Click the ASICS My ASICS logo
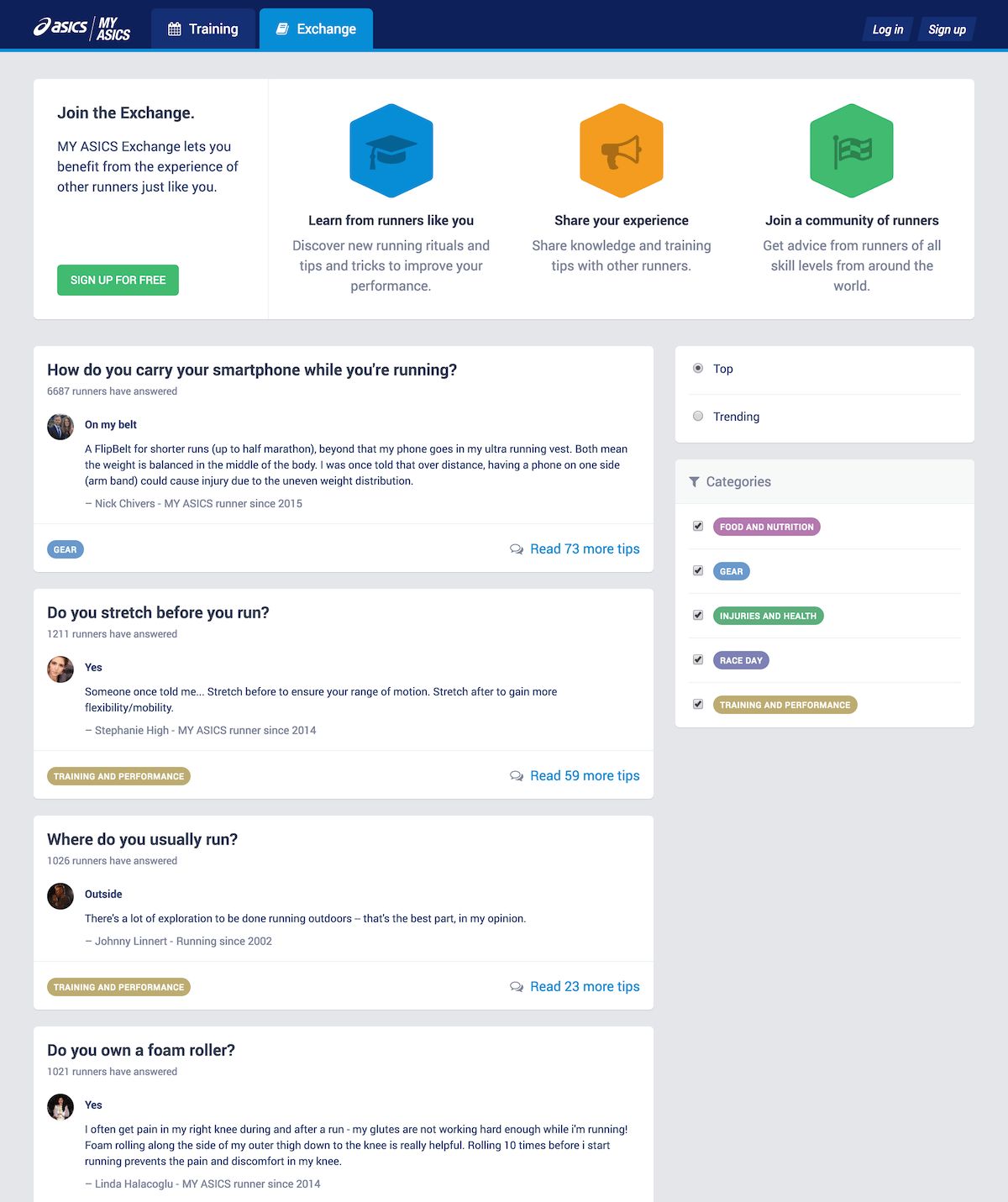 tap(81, 29)
